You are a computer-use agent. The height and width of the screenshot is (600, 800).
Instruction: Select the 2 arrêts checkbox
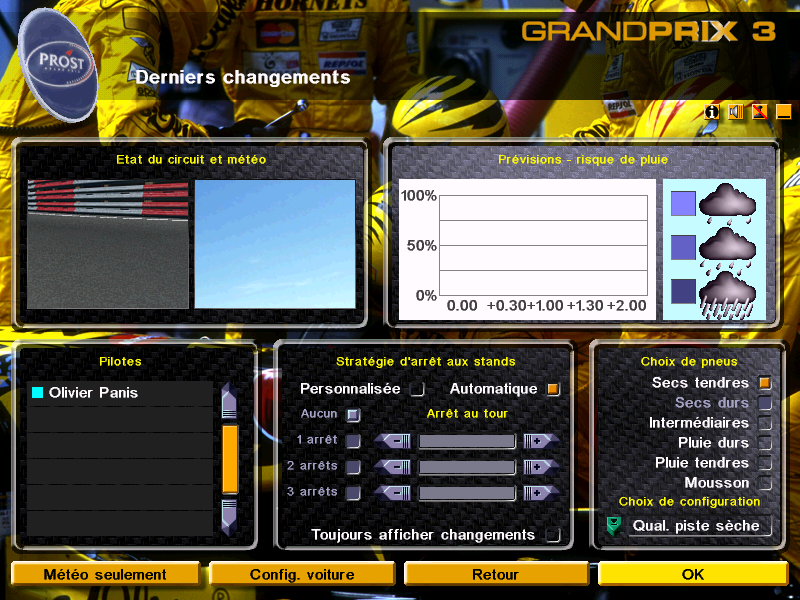(353, 466)
